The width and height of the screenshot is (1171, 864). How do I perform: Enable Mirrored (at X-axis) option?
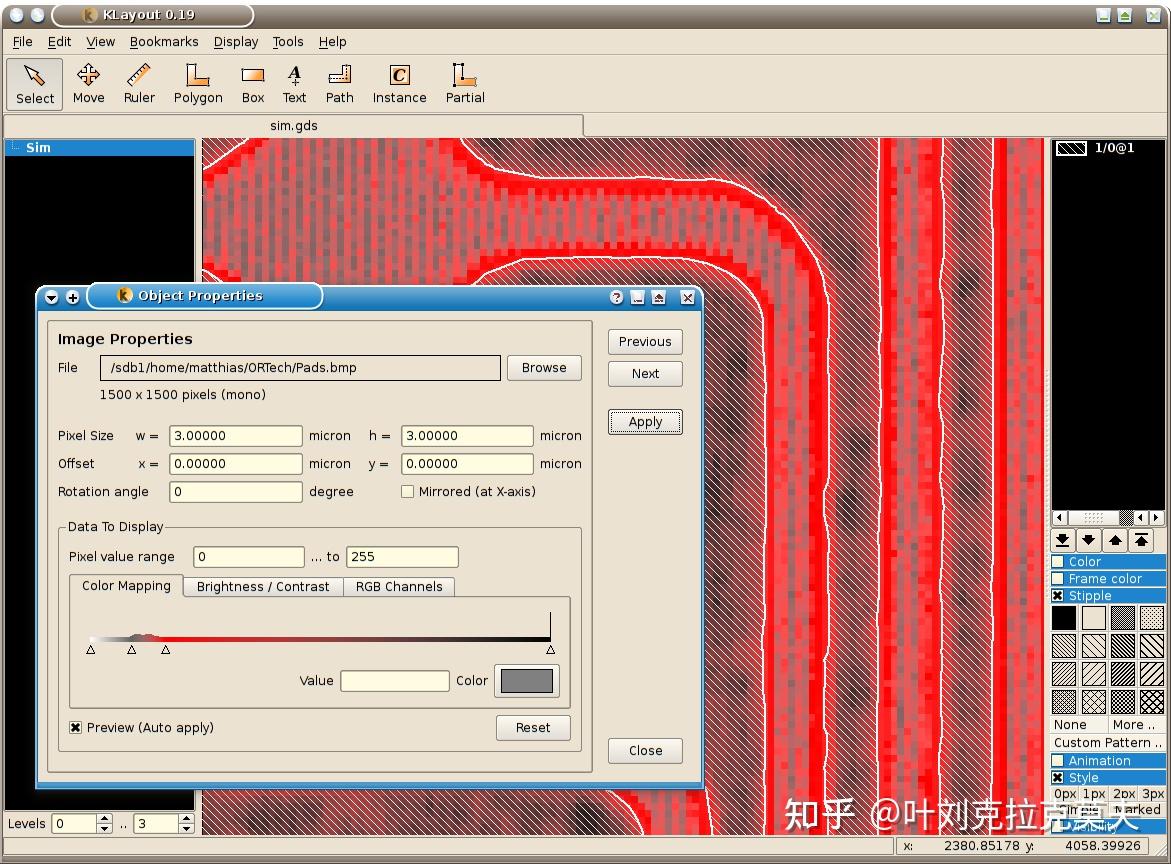tap(408, 491)
